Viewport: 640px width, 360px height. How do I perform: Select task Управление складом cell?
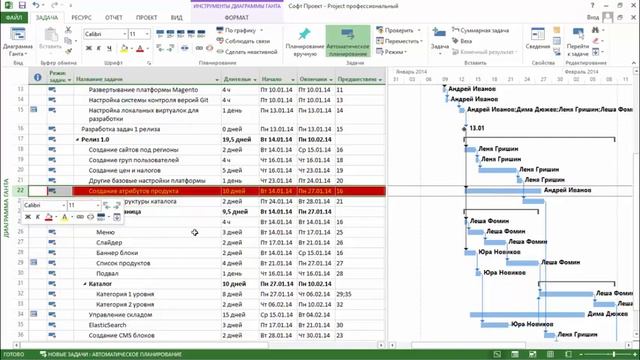(x=147, y=315)
